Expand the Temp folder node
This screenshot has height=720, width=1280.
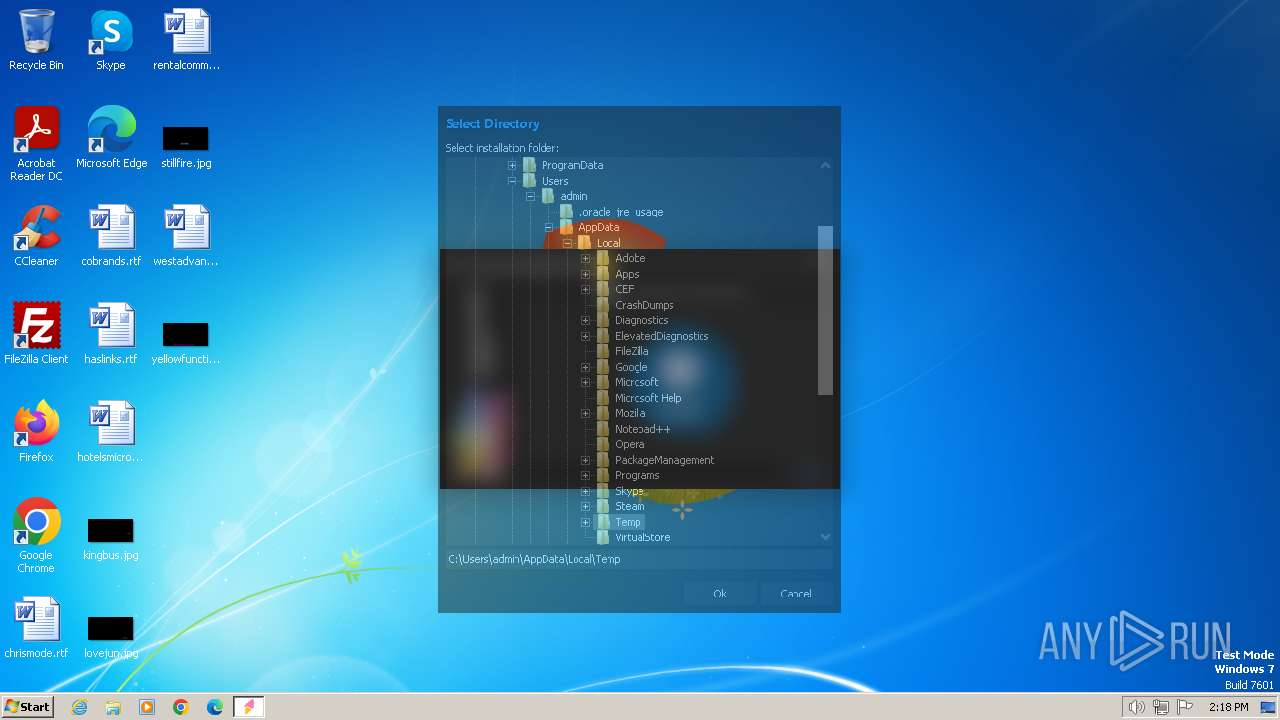[586, 522]
